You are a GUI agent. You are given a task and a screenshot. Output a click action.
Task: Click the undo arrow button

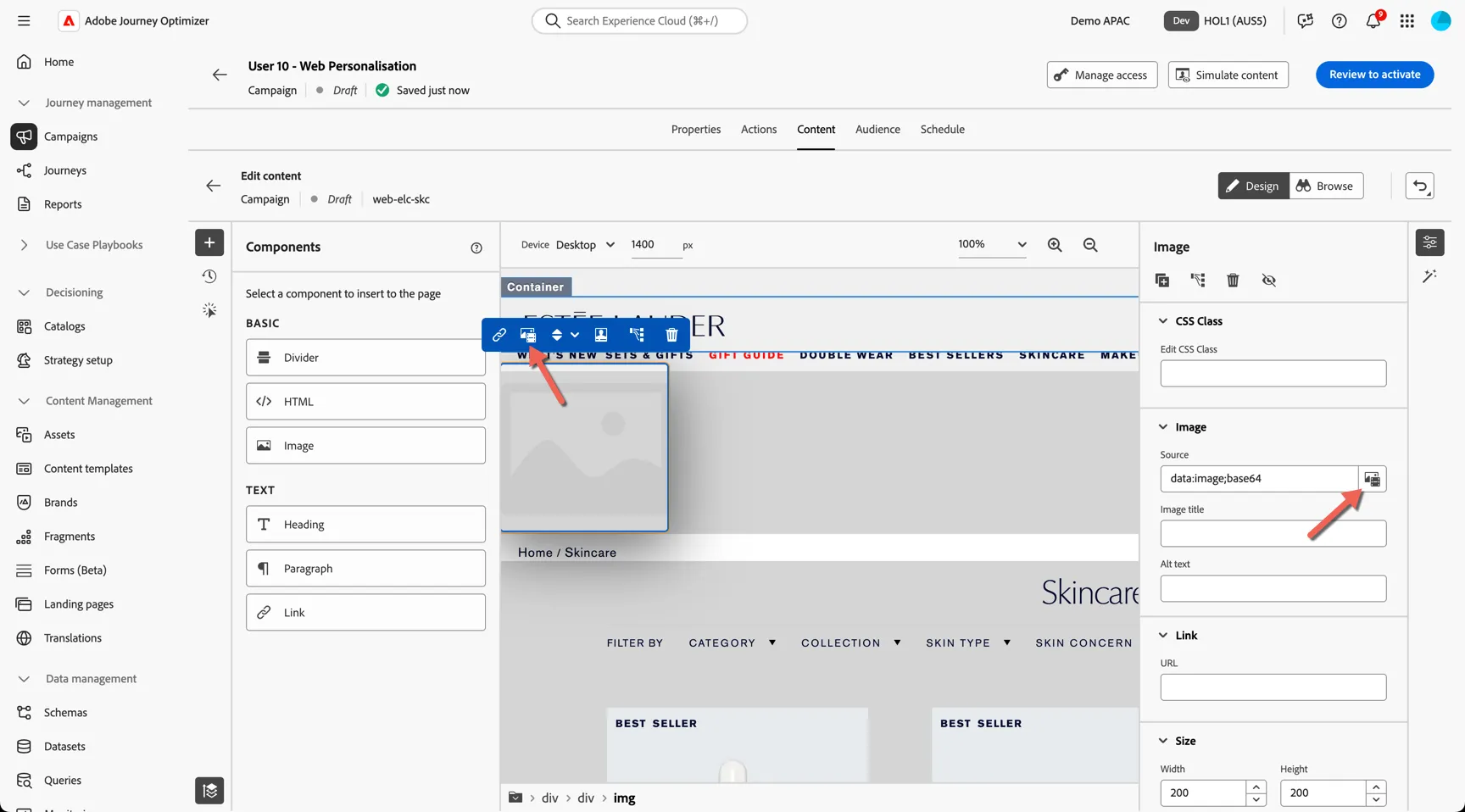click(x=1420, y=186)
